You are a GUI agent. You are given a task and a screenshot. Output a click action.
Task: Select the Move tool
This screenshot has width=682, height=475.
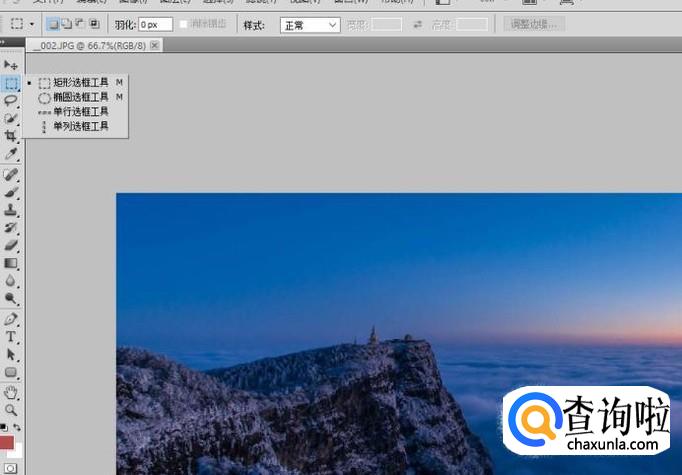[x=11, y=65]
